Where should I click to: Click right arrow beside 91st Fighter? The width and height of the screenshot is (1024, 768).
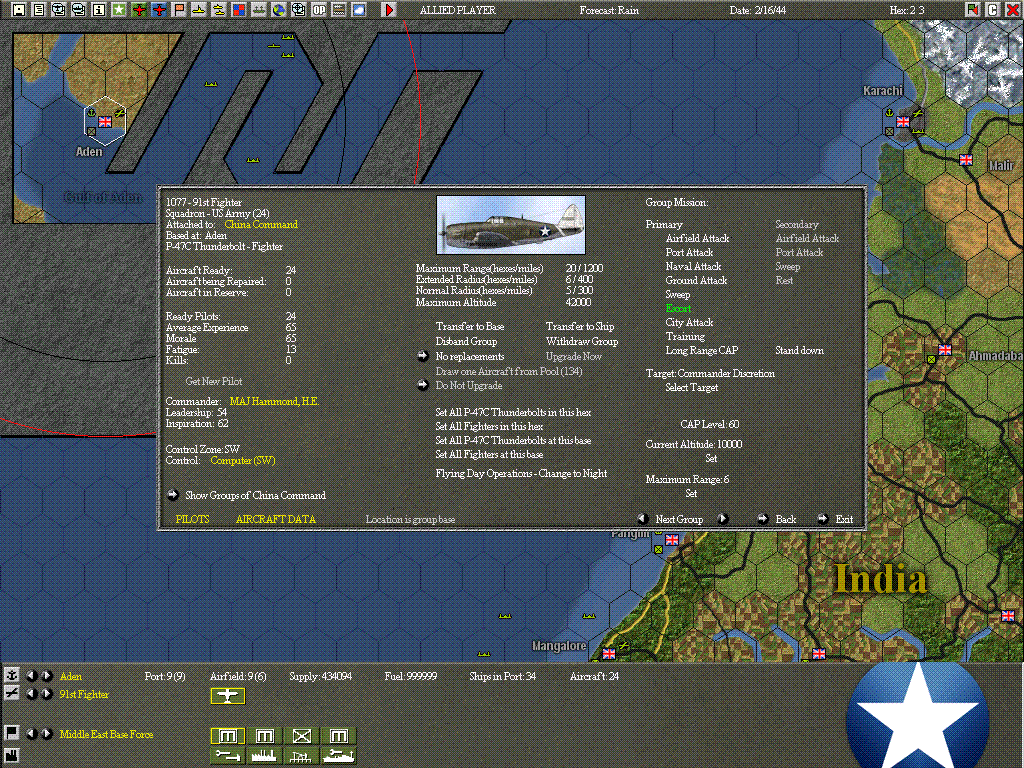(46, 694)
